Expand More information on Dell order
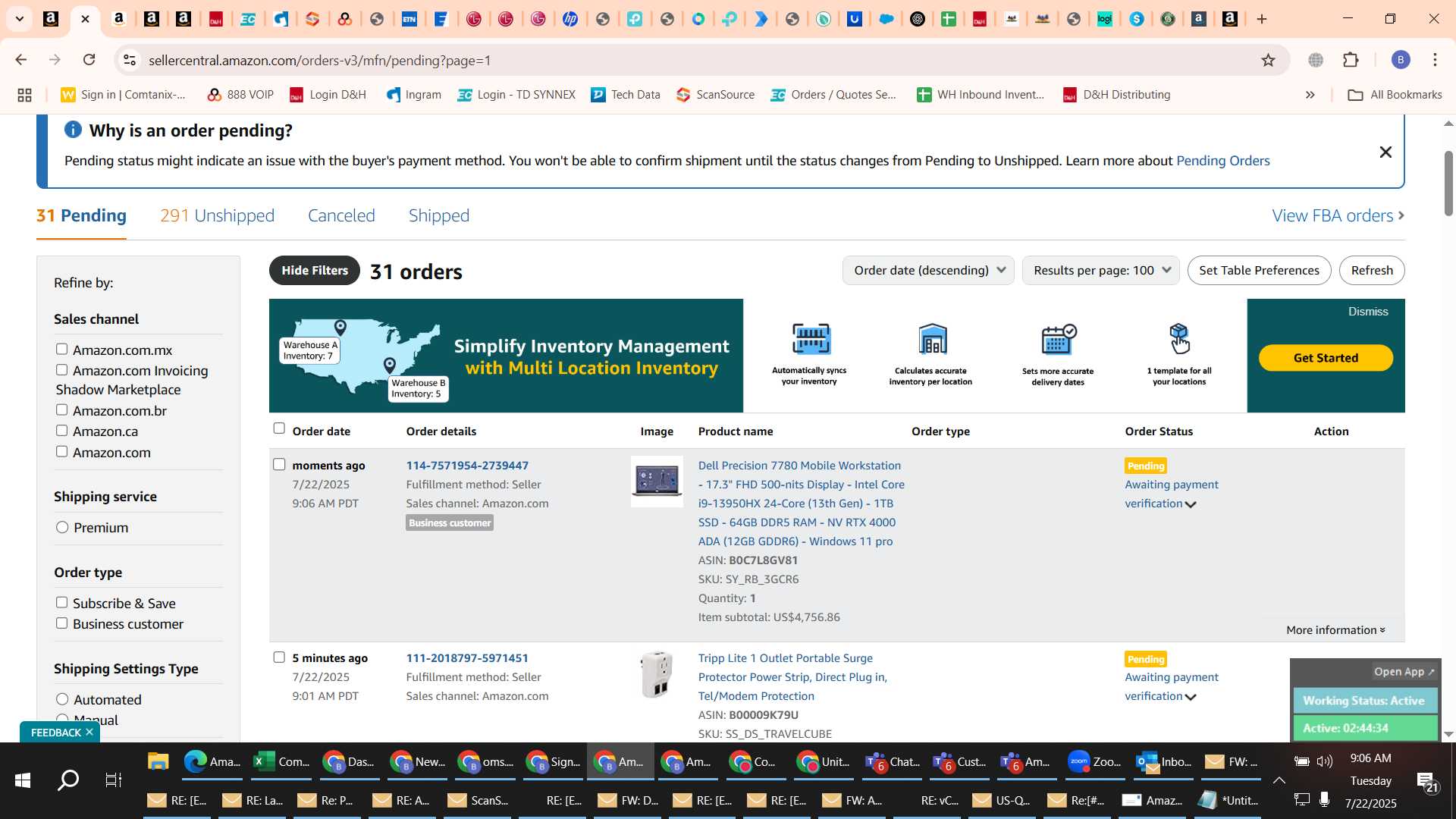Screen dimensions: 1456x819 (x=1335, y=629)
